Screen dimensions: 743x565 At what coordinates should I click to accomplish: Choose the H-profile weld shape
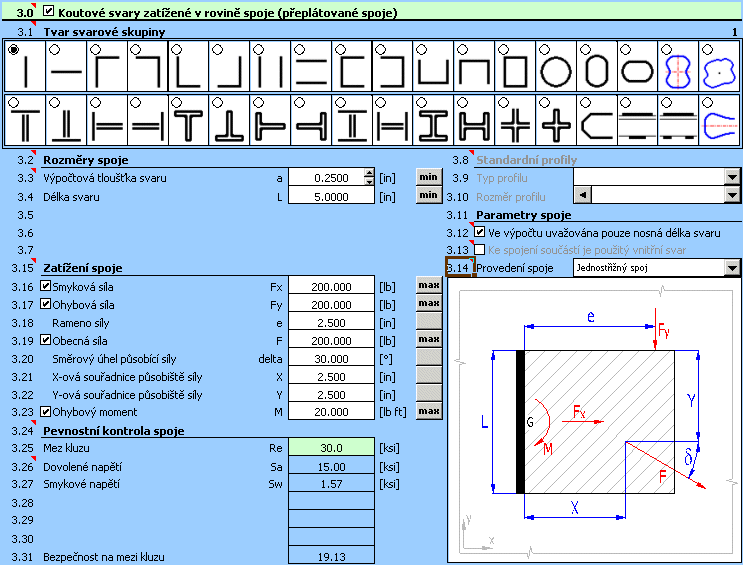click(x=462, y=102)
